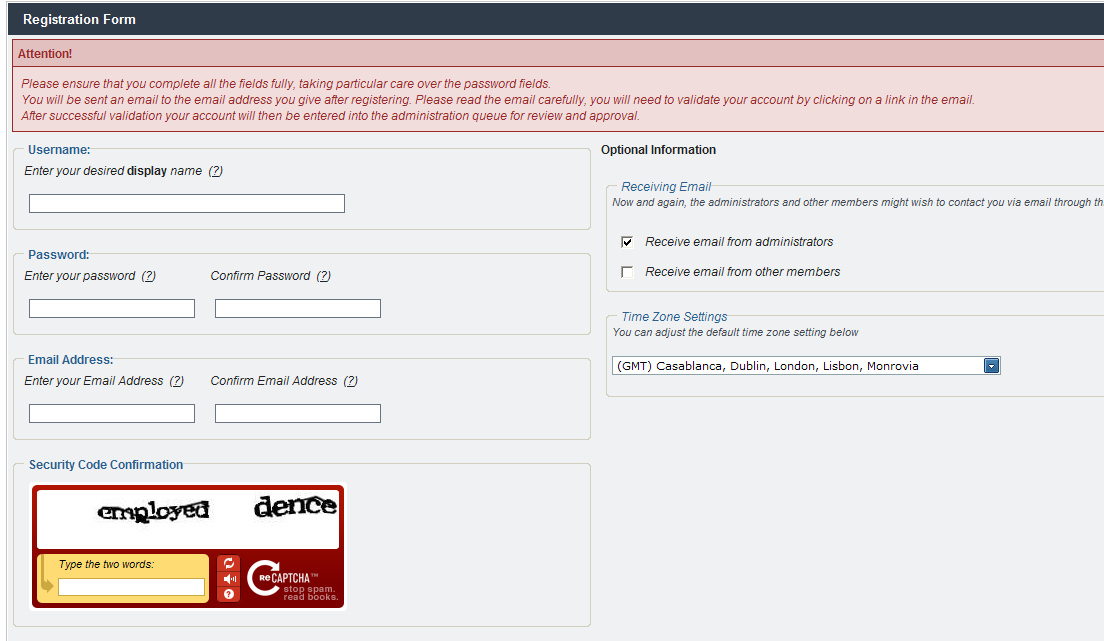Click the 'Security Code Confirmation' legend
1104x641 pixels.
106,465
